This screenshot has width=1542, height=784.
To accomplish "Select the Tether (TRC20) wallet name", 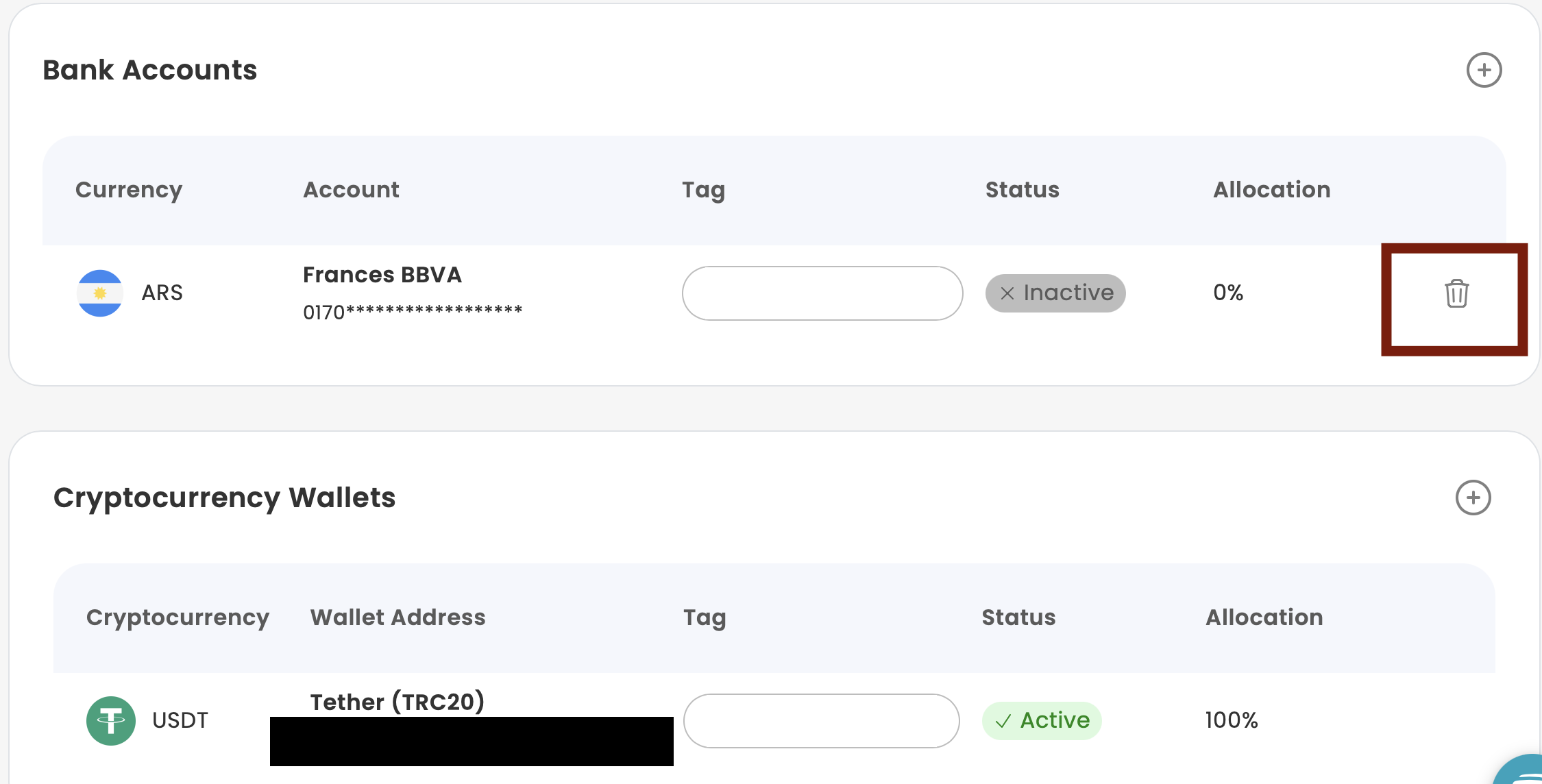I will point(397,702).
